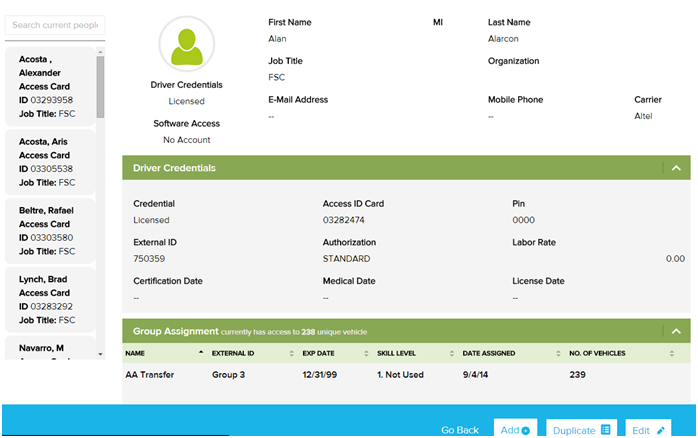The width and height of the screenshot is (698, 438).
Task: Click the Duplicate button's list icon
Action: coord(605,430)
